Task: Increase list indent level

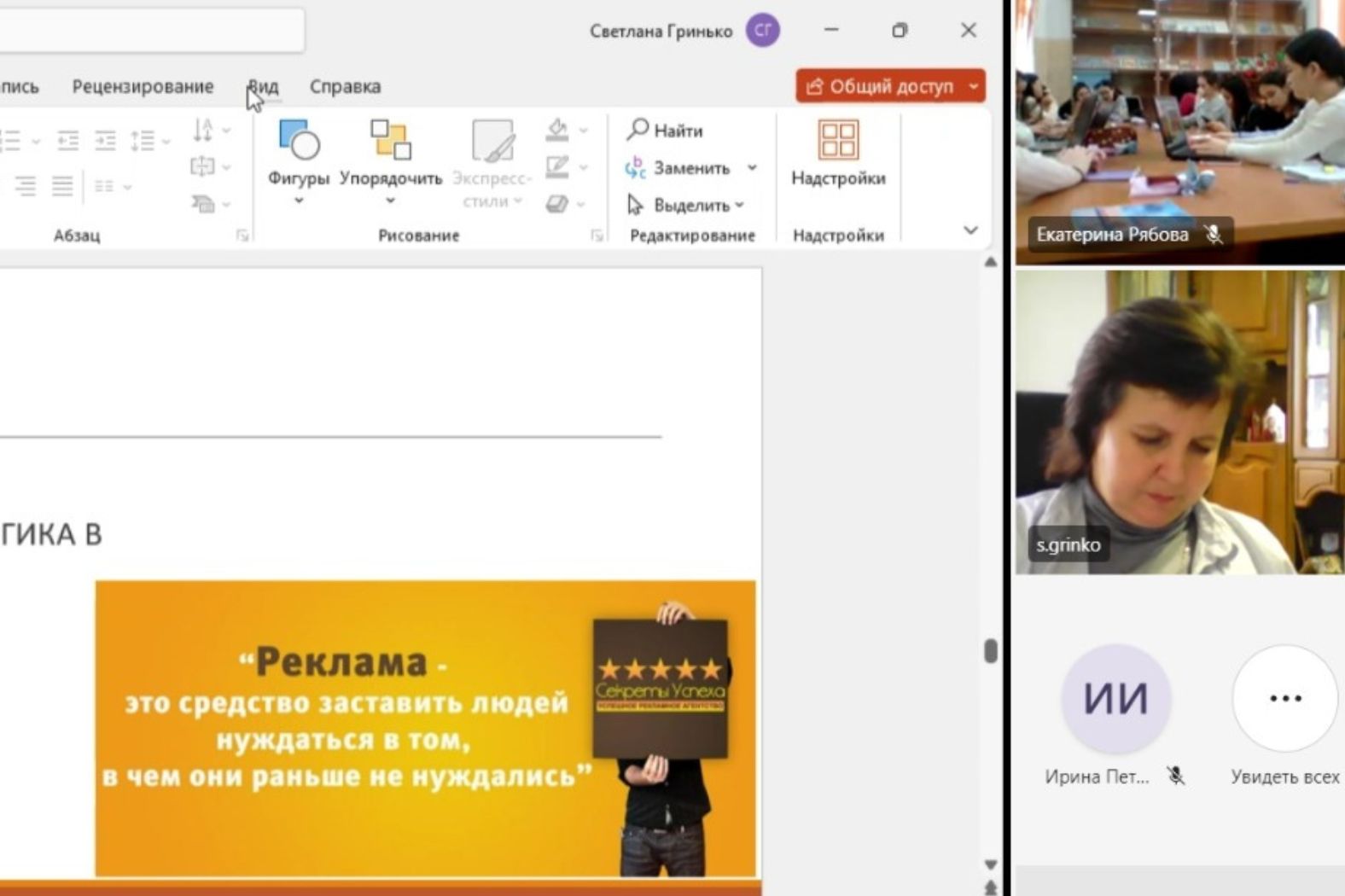Action: (x=105, y=140)
